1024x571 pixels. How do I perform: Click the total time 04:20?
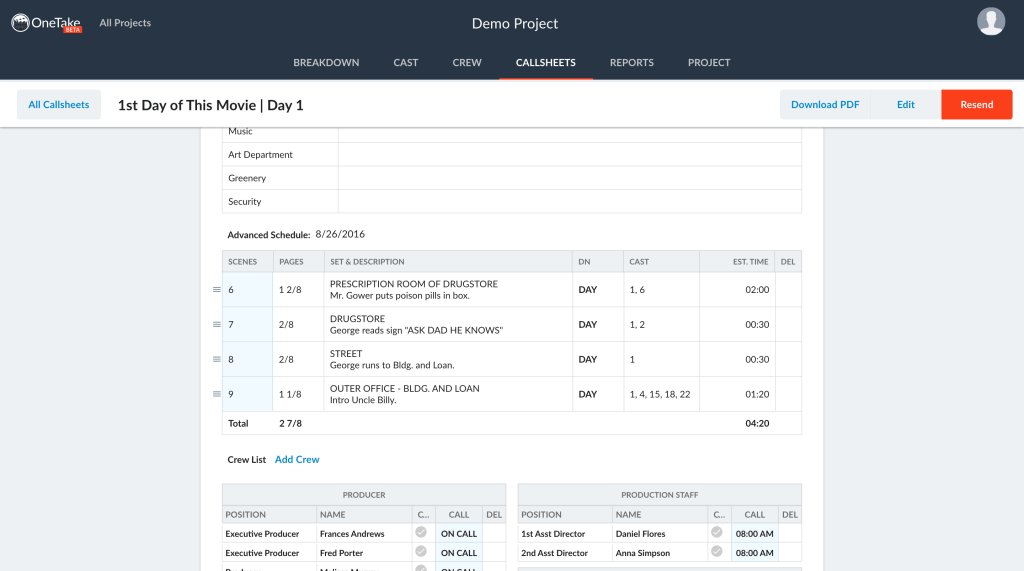(x=757, y=423)
